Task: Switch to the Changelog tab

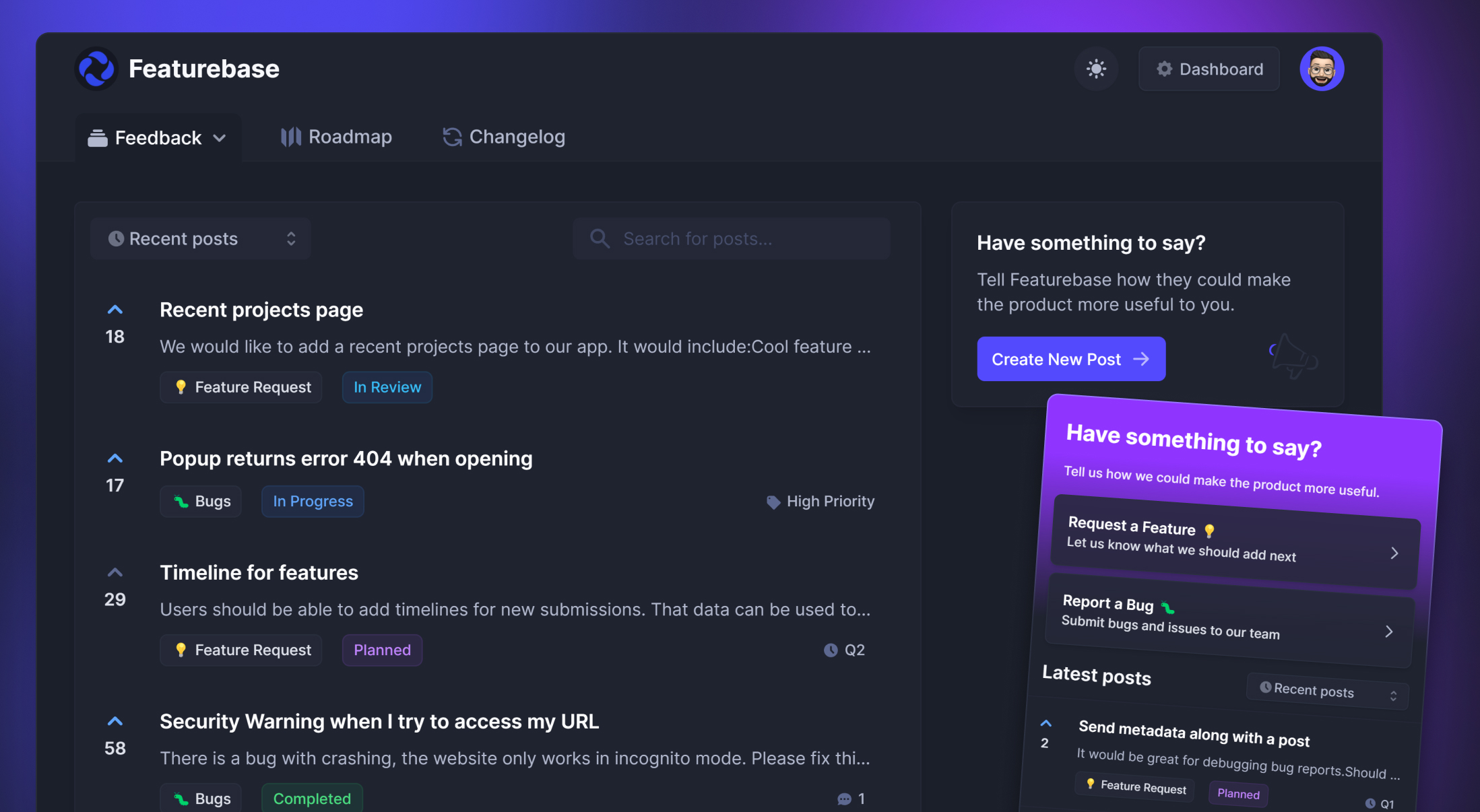Action: [503, 137]
